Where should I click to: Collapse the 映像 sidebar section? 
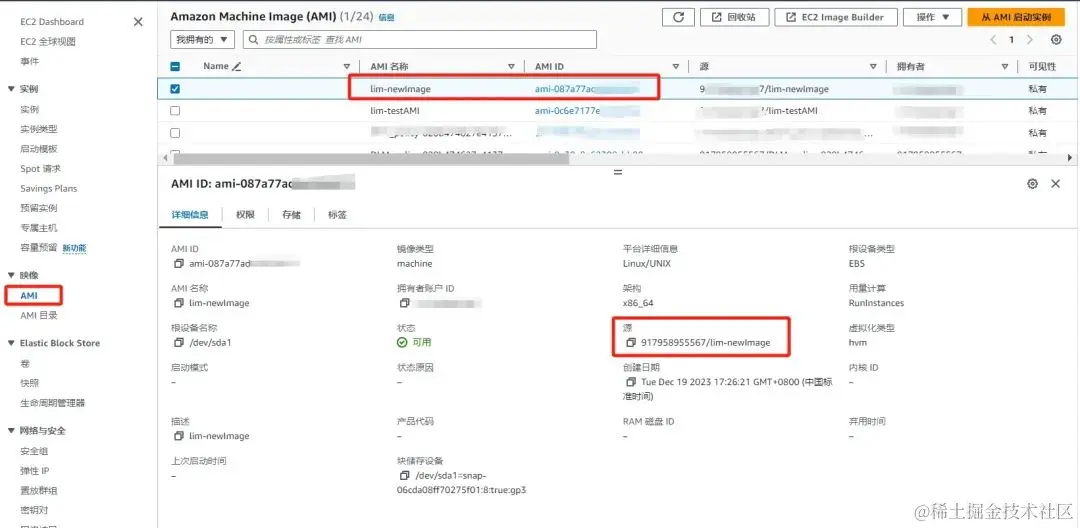tap(10, 275)
